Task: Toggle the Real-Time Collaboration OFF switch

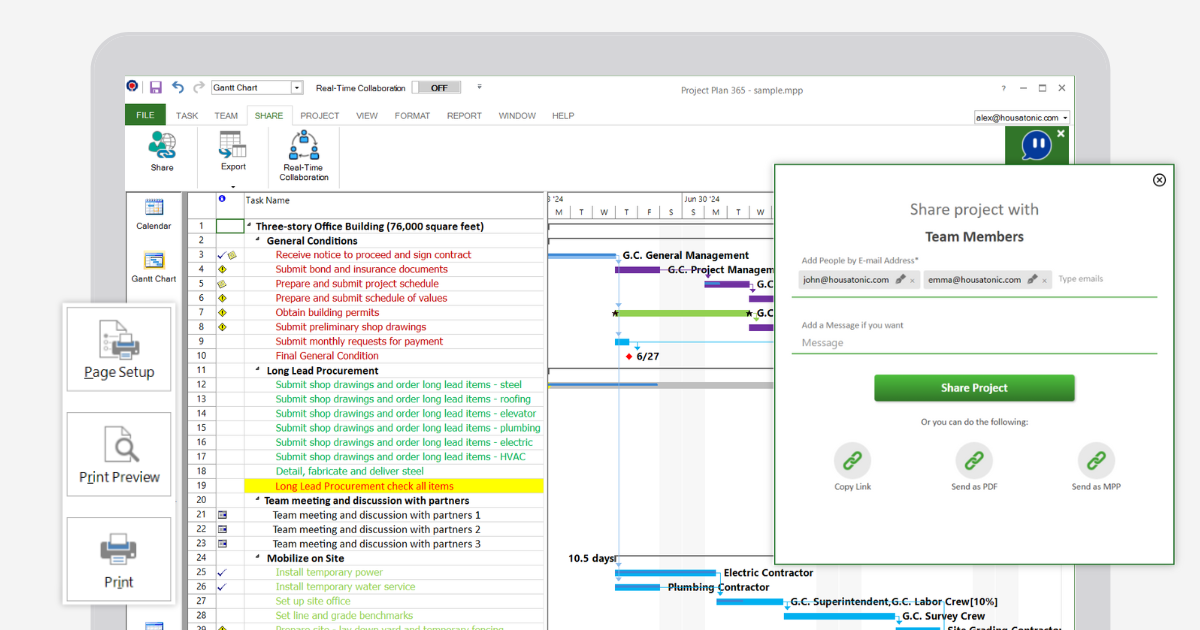Action: click(437, 87)
